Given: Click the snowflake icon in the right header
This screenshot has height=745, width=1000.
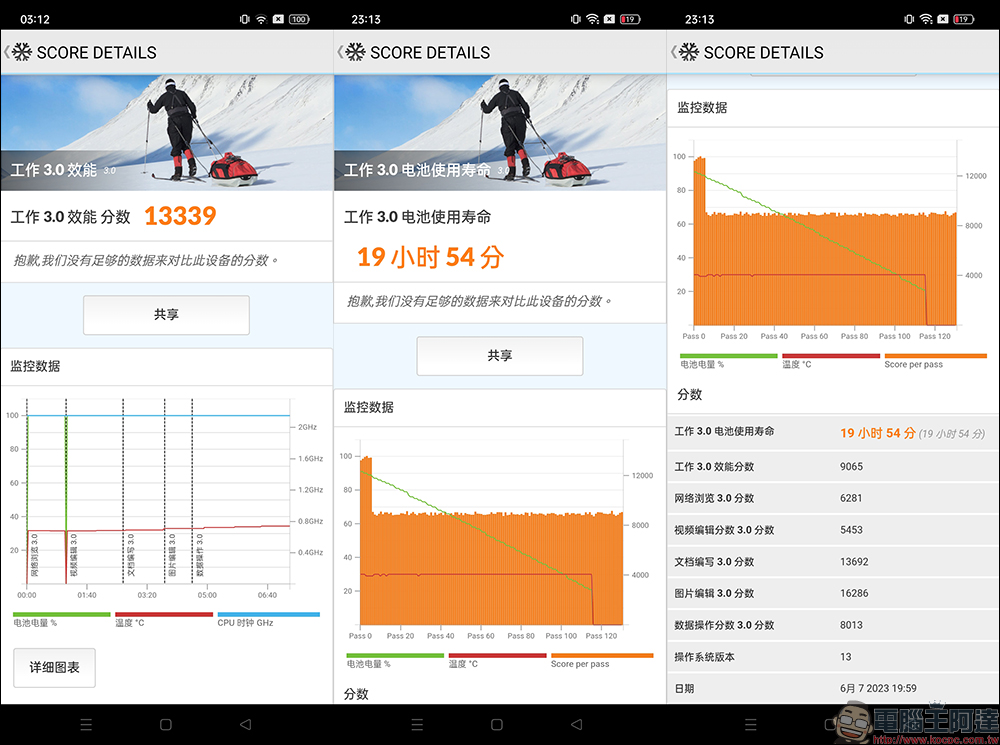Looking at the screenshot, I should [x=688, y=53].
